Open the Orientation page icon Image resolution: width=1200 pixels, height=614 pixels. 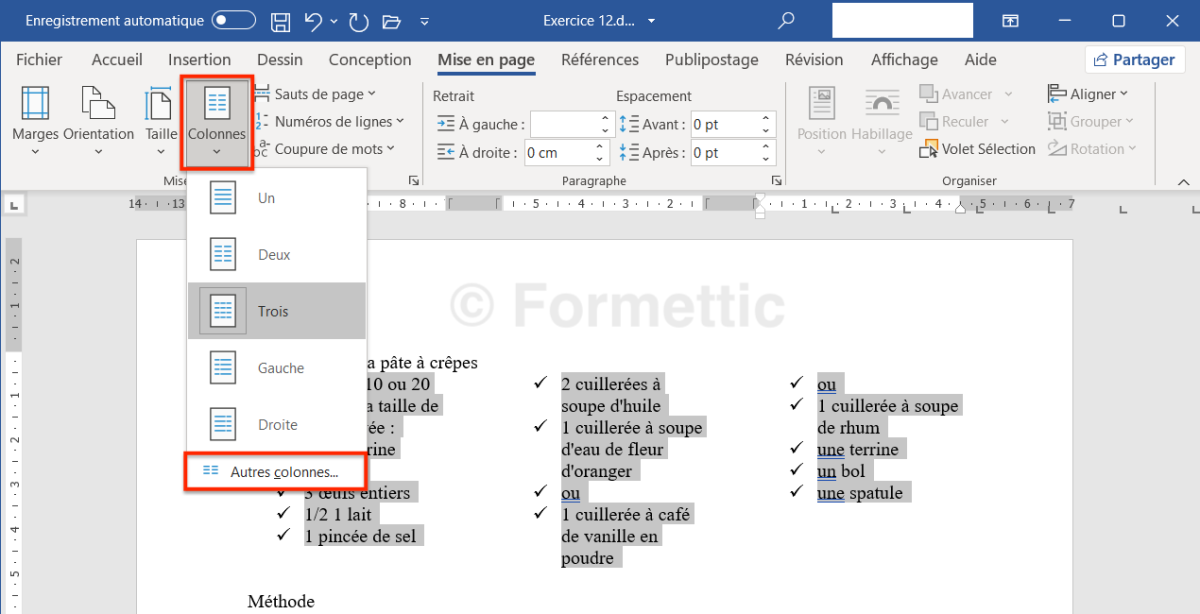[x=98, y=104]
